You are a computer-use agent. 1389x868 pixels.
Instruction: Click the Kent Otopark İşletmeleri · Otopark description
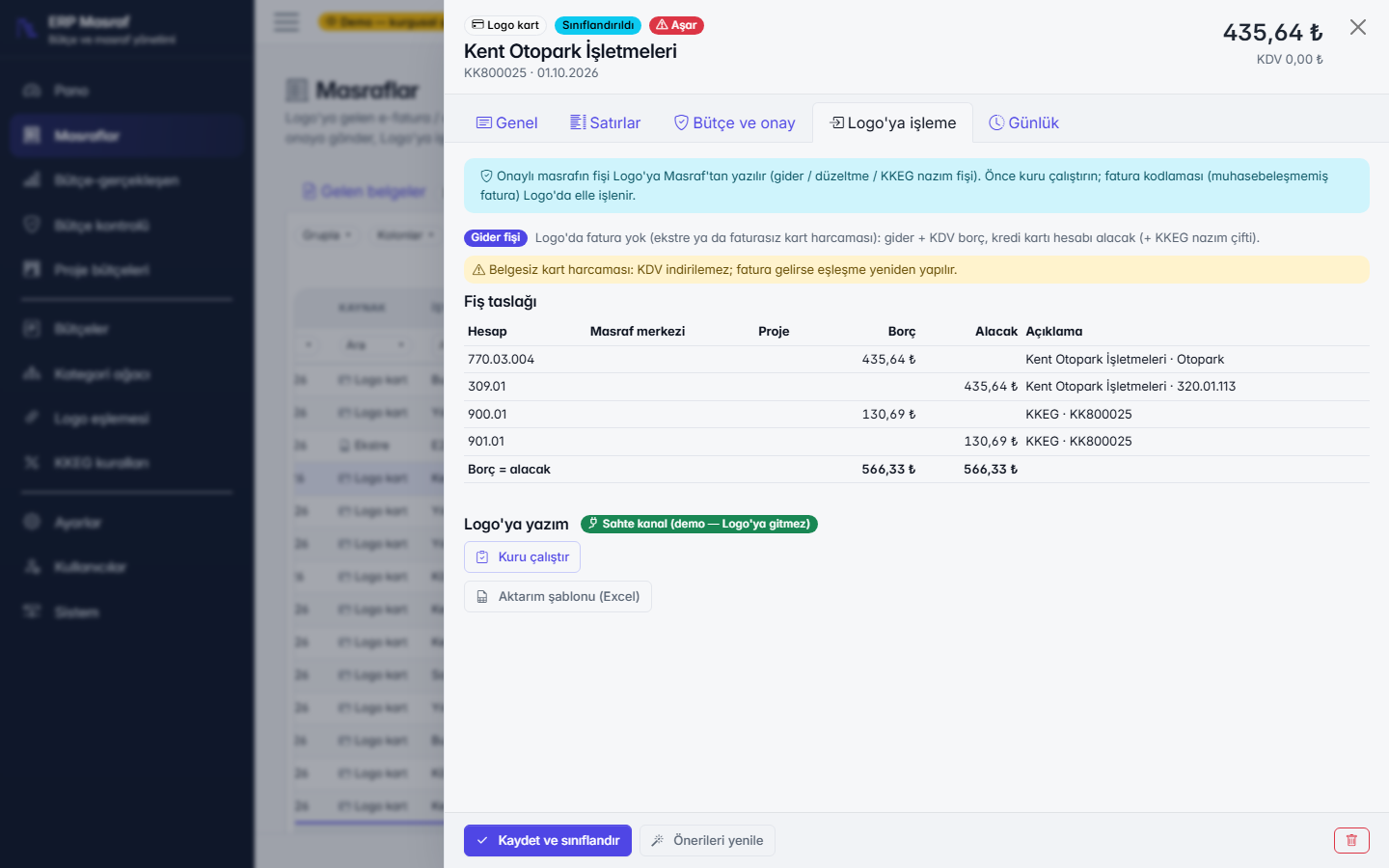click(1125, 359)
